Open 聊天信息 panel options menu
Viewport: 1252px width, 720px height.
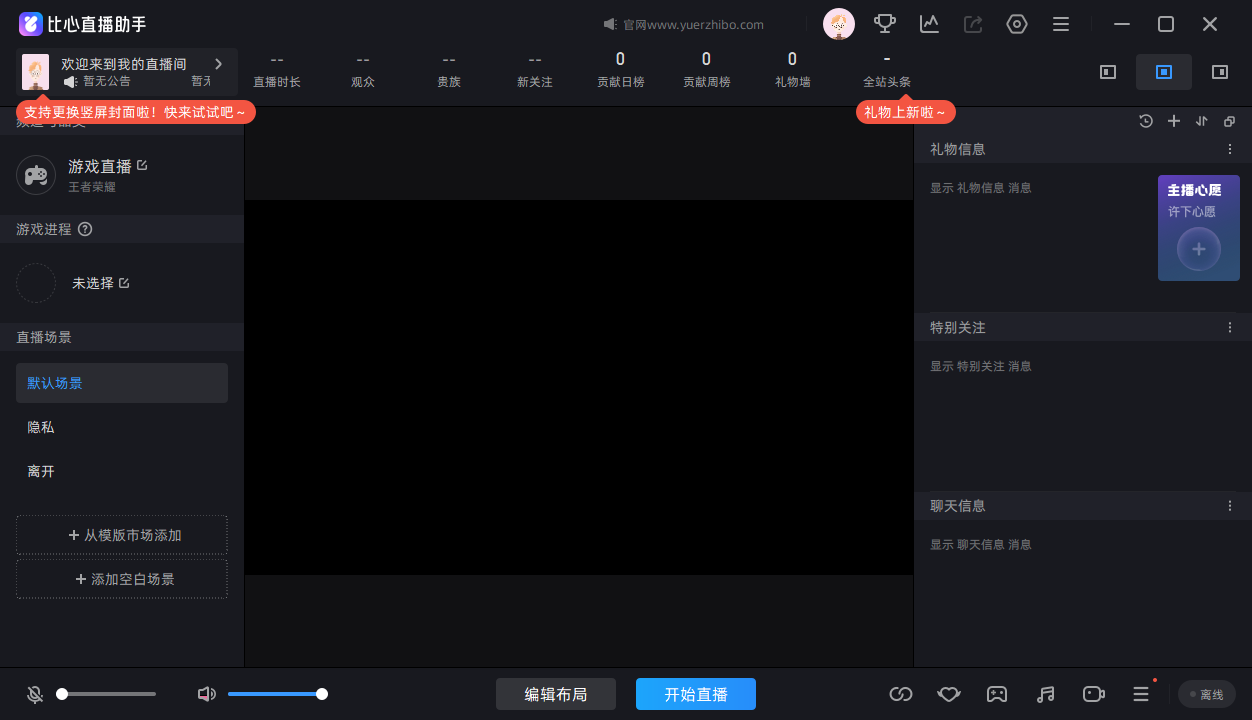pyautogui.click(x=1230, y=506)
